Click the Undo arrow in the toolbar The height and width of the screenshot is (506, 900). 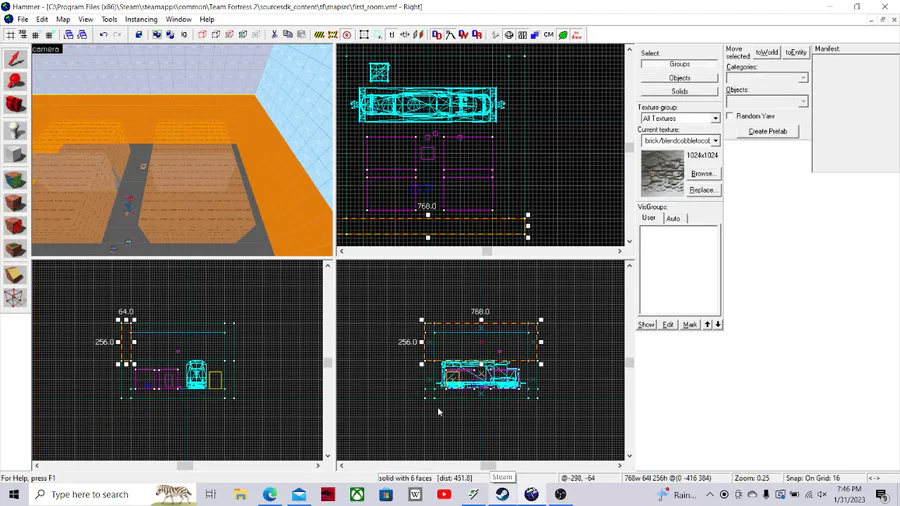coord(103,34)
